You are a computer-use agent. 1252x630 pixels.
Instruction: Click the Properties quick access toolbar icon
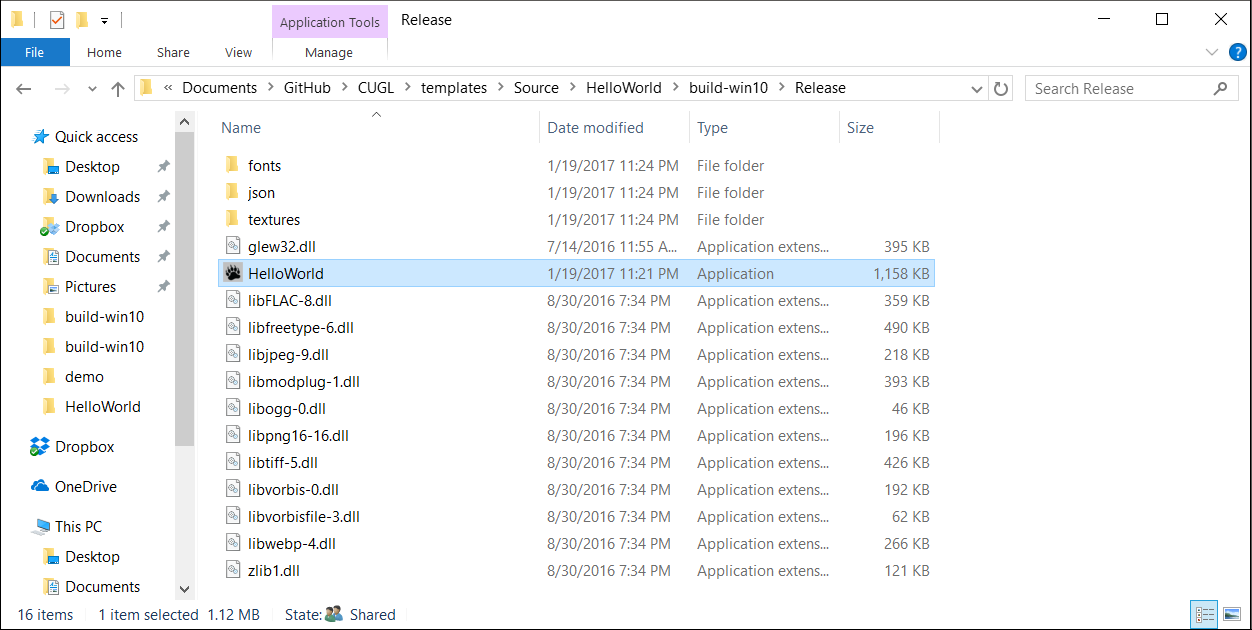click(x=57, y=20)
